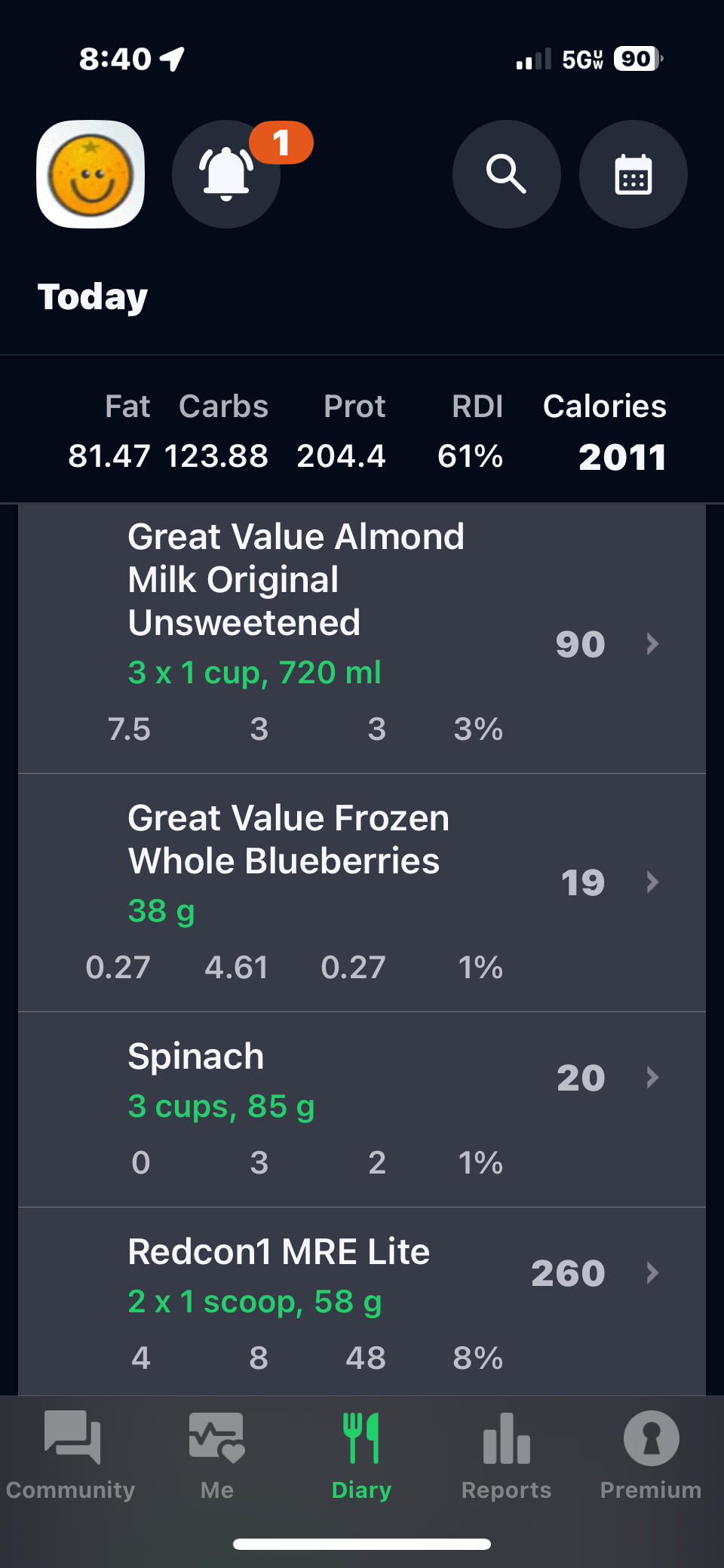Tap the Me heart-rate icon
Image resolution: width=724 pixels, height=1568 pixels.
click(216, 1438)
